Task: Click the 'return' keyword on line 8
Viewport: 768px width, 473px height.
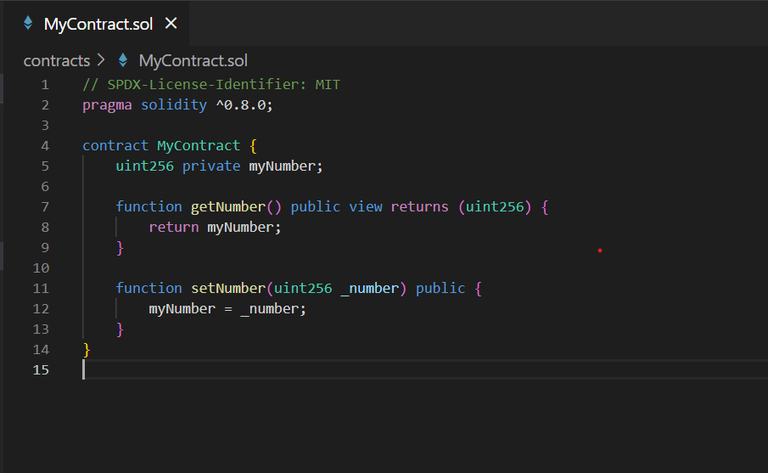Action: tap(174, 227)
